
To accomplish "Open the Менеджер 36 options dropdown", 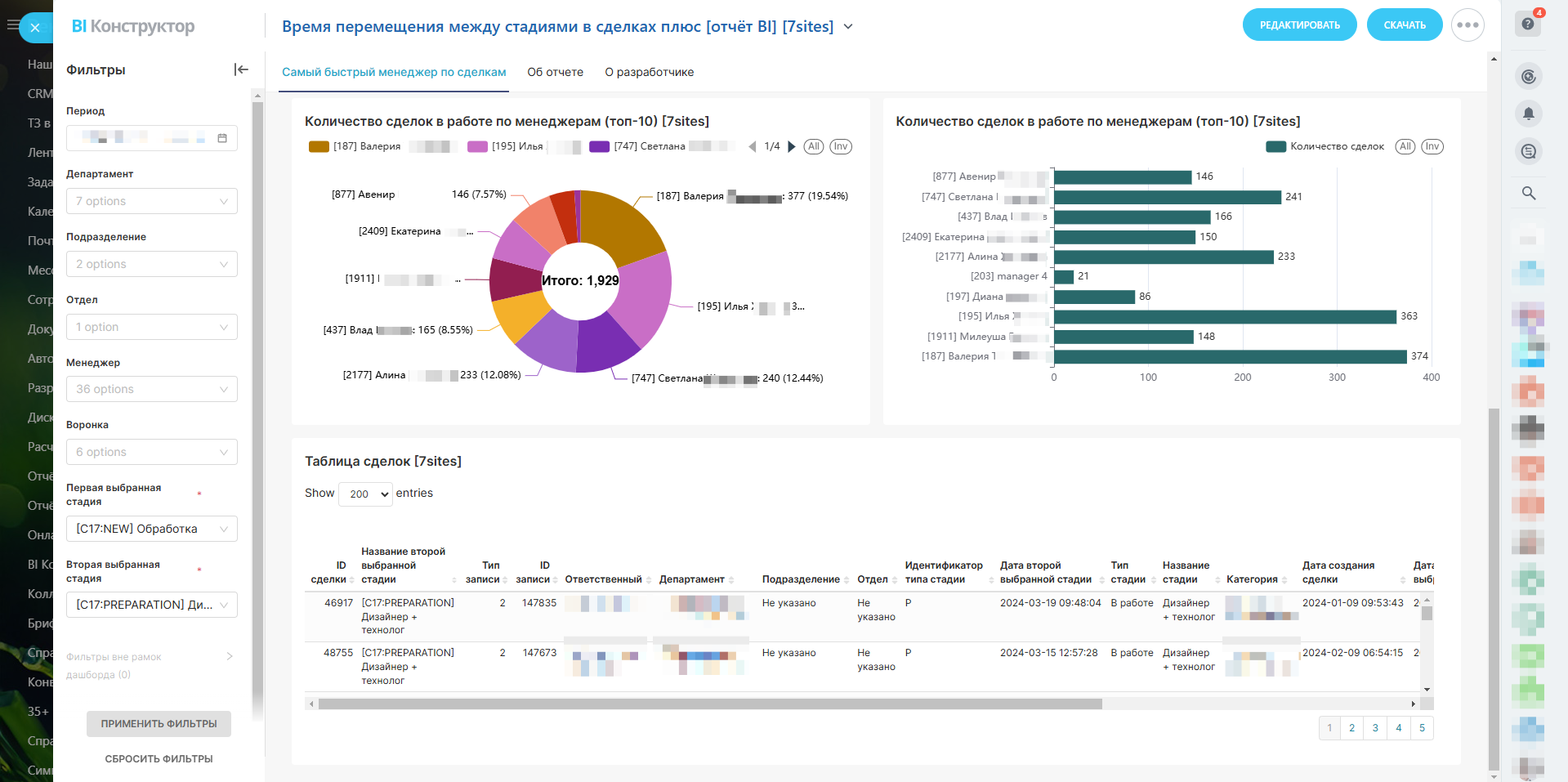I will [152, 389].
